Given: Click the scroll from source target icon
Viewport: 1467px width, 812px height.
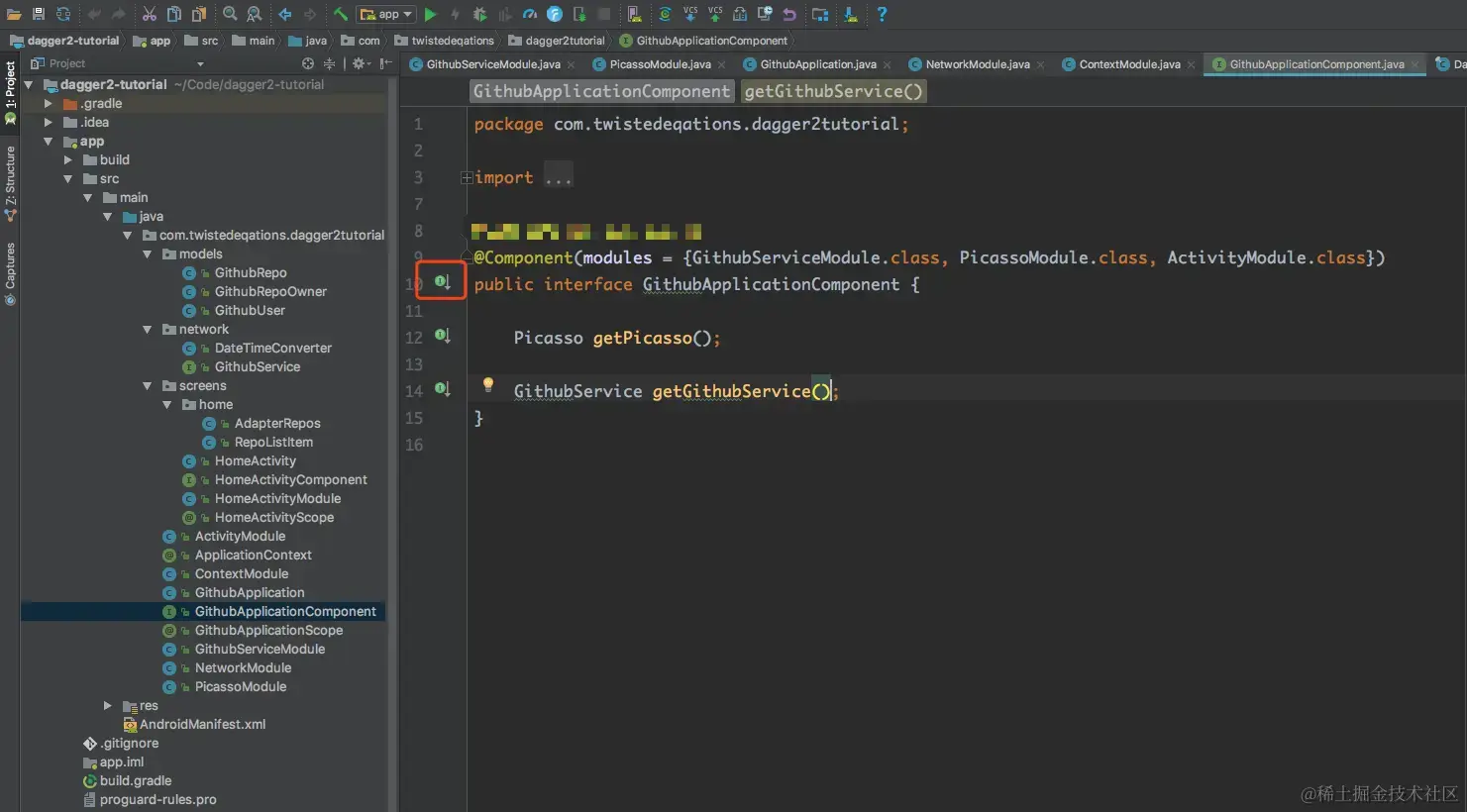Looking at the screenshot, I should (x=308, y=63).
